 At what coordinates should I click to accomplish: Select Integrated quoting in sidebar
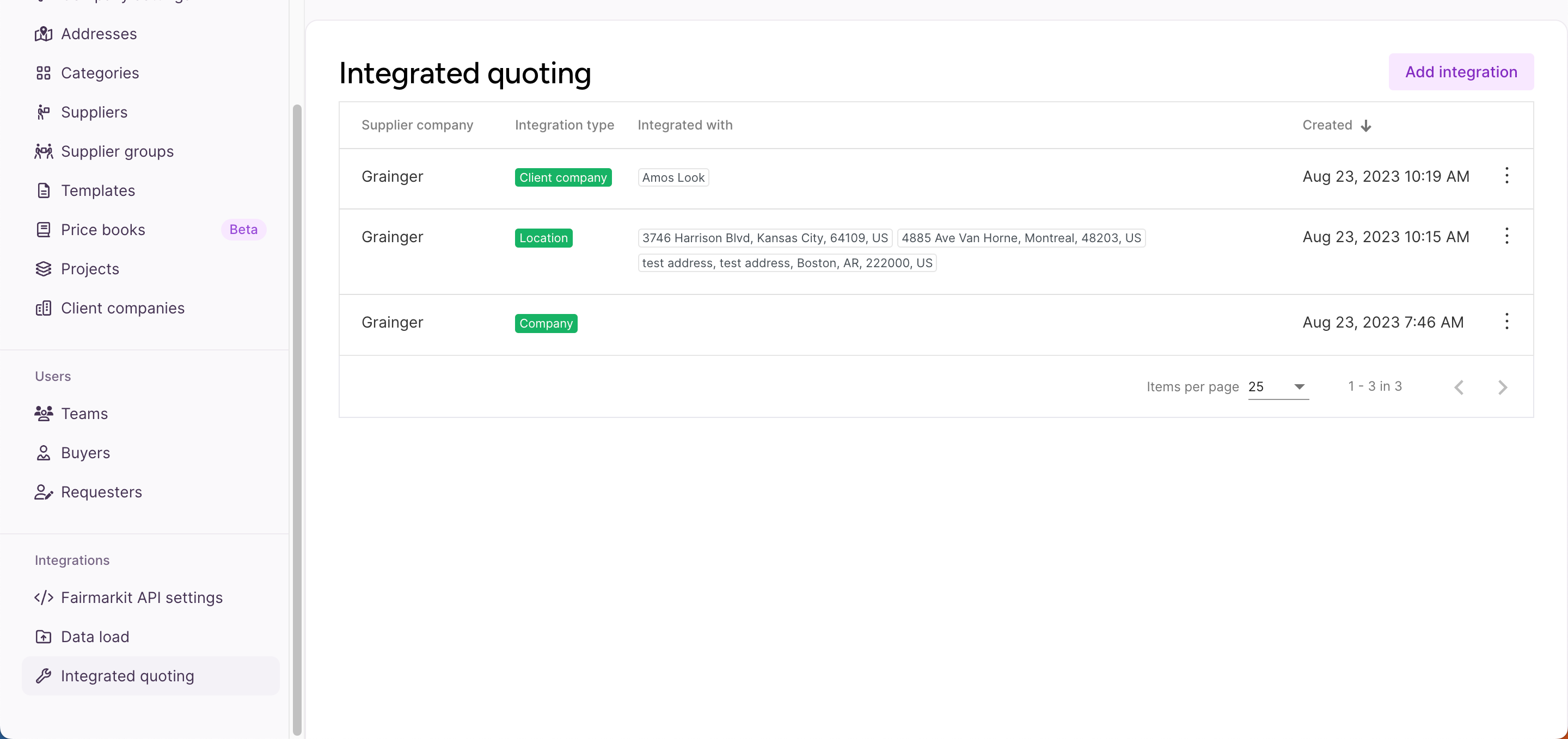tap(150, 676)
